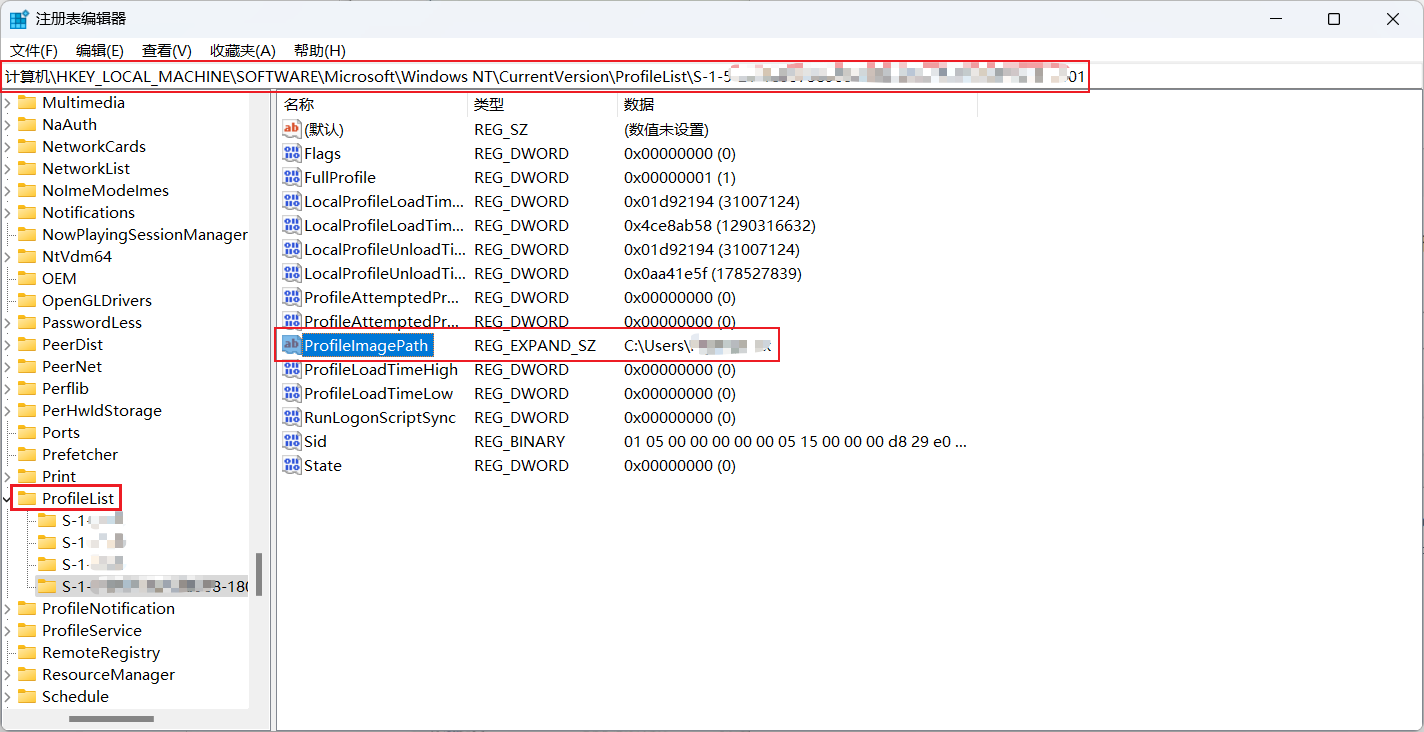Click the FullProfile DWORD value icon
1424x732 pixels.
pyautogui.click(x=292, y=177)
